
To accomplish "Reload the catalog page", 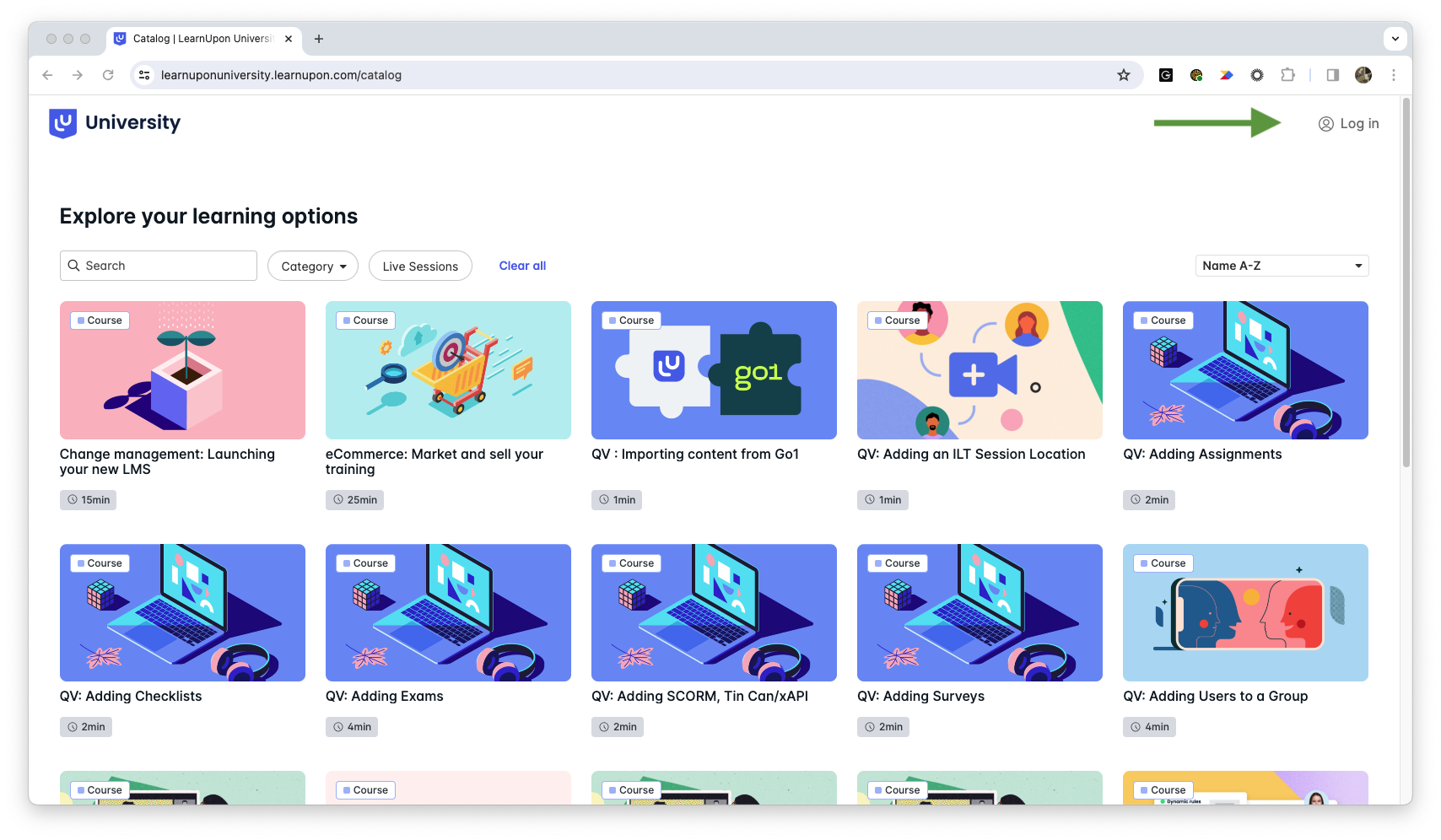I will 108,75.
